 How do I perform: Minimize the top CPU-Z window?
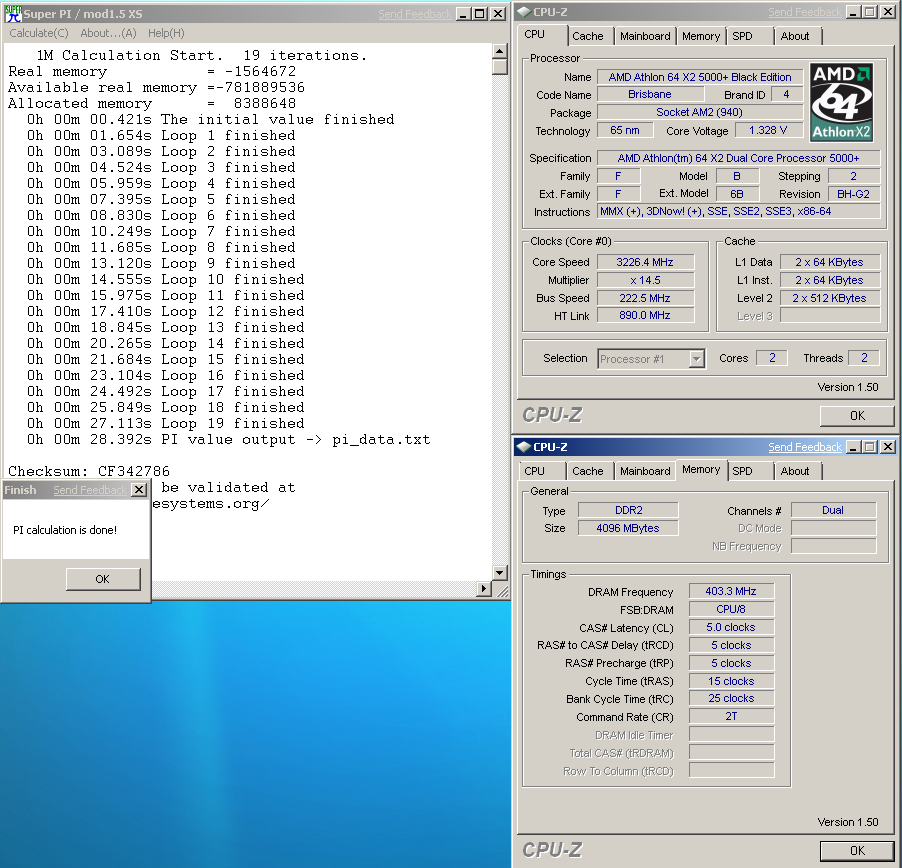(854, 12)
